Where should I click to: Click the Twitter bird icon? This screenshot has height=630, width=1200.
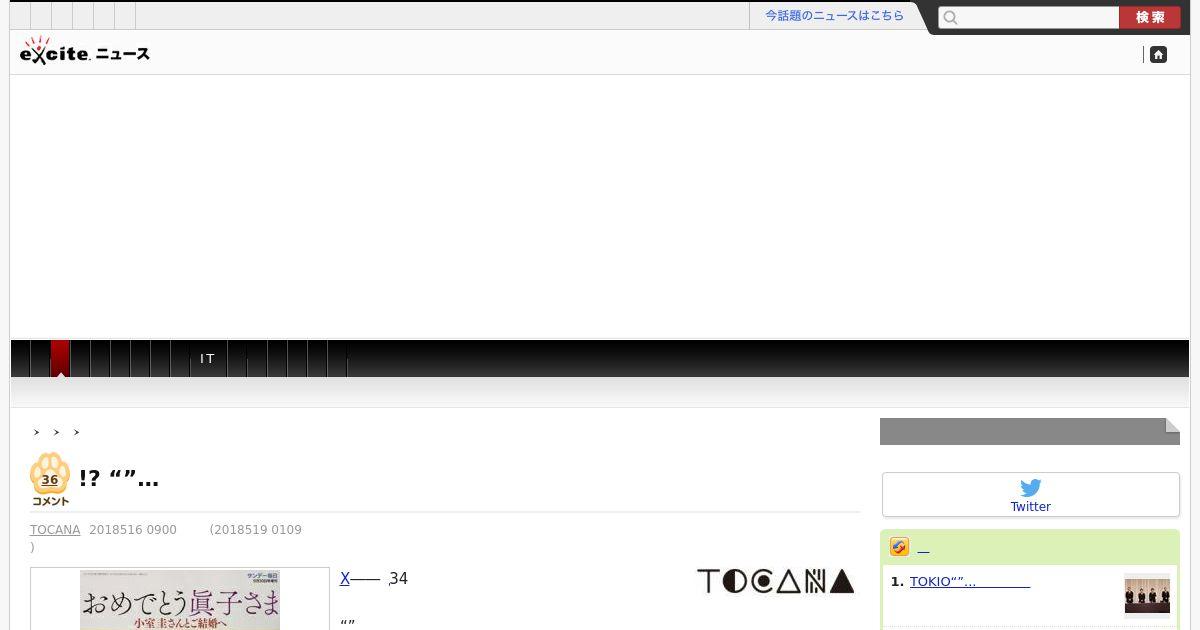1031,488
